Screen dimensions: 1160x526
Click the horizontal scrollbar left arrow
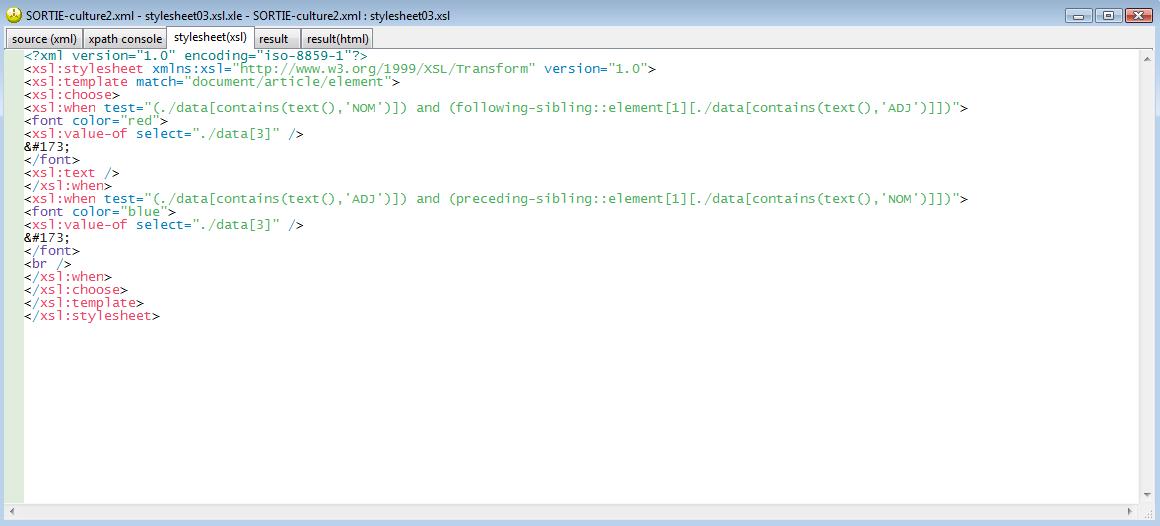click(x=12, y=510)
